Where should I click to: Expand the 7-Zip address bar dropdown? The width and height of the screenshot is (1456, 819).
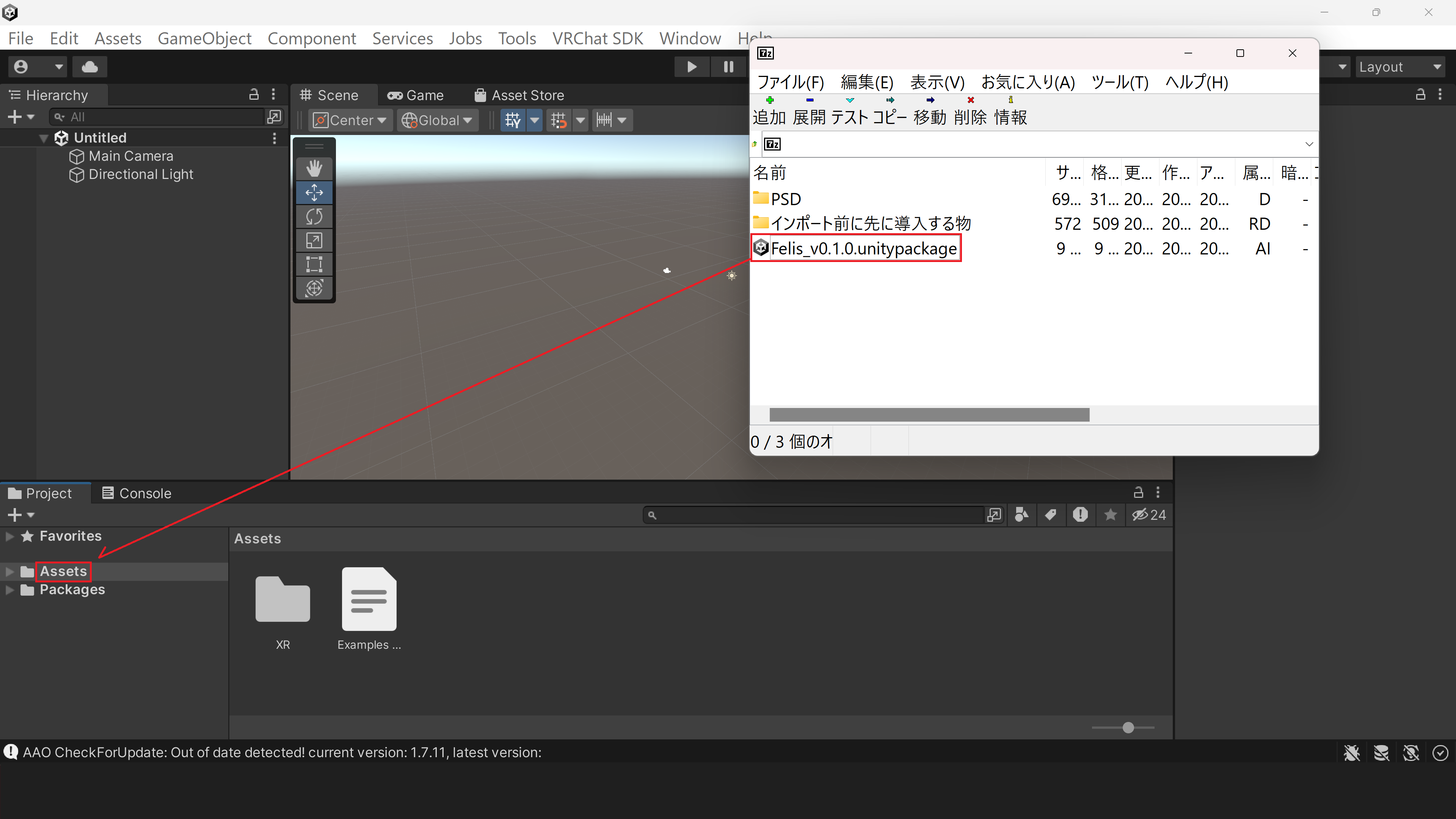coord(1309,144)
